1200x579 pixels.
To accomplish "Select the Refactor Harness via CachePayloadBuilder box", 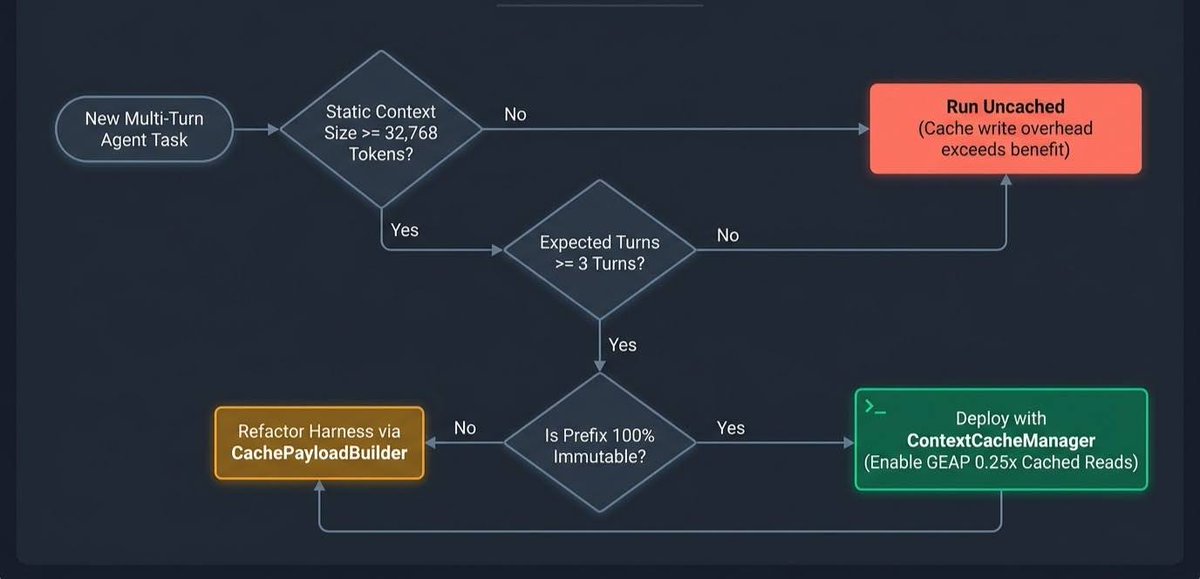I will point(319,442).
